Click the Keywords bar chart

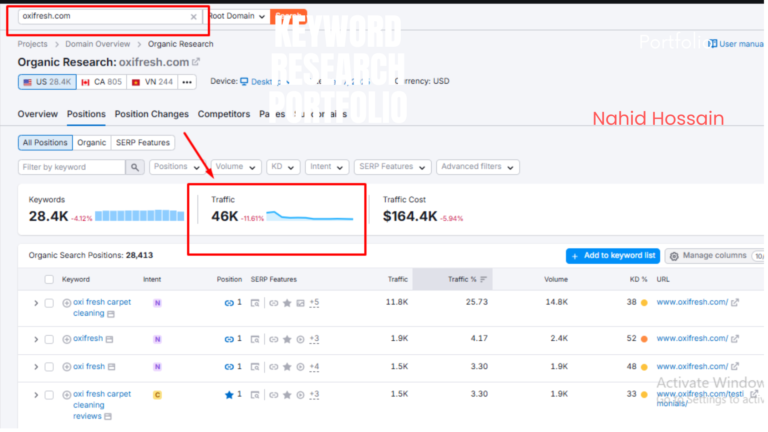[140, 216]
